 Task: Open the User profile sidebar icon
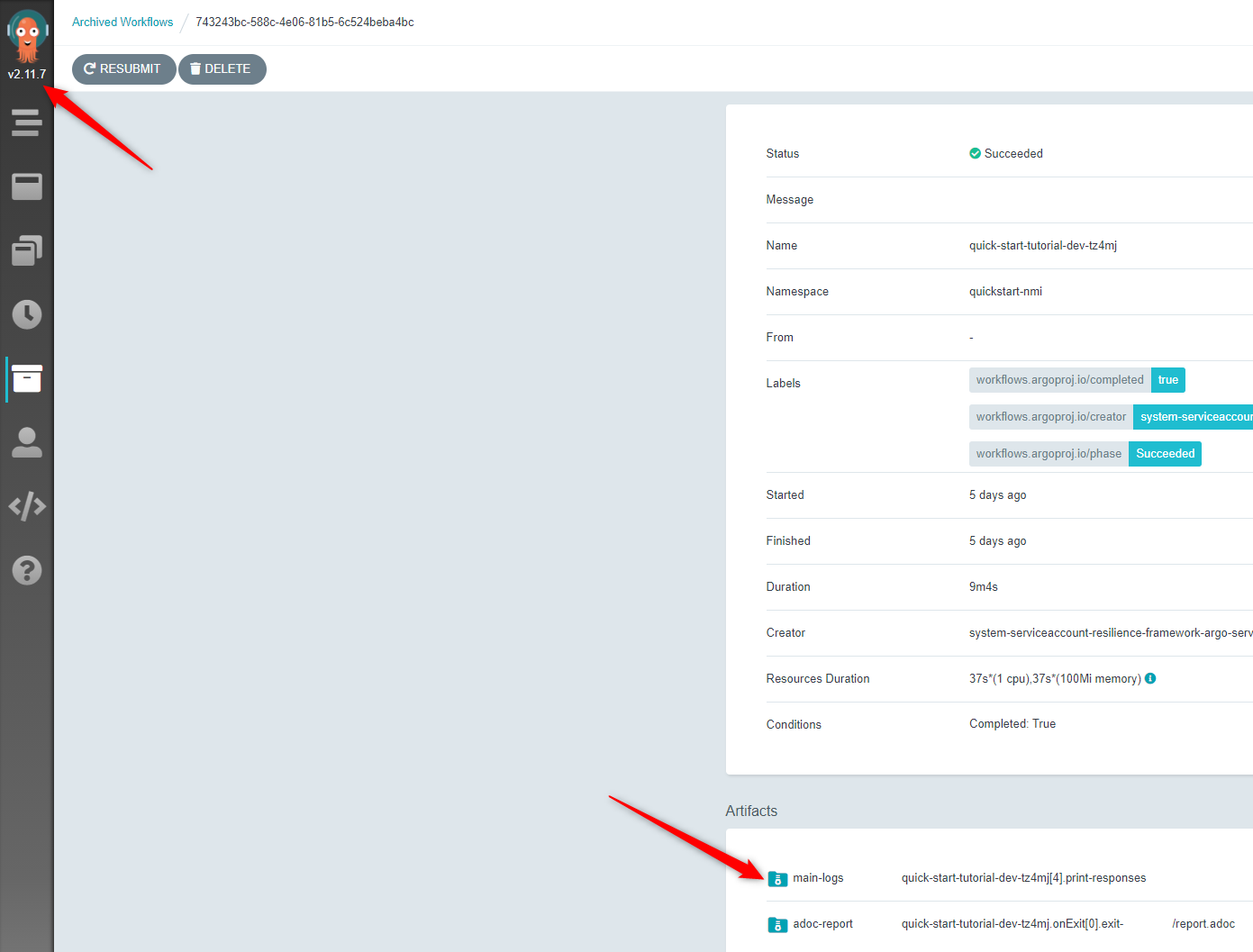[26, 442]
